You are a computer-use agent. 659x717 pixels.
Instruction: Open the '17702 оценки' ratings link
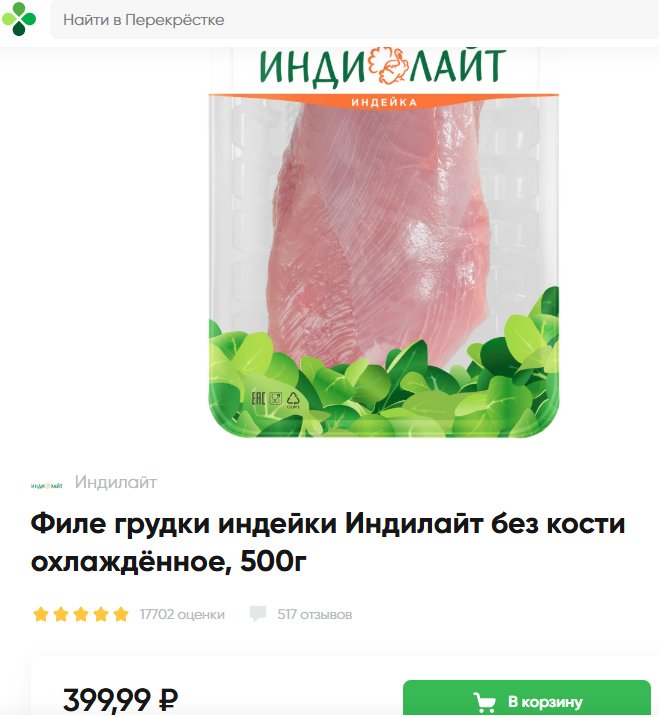pos(182,614)
